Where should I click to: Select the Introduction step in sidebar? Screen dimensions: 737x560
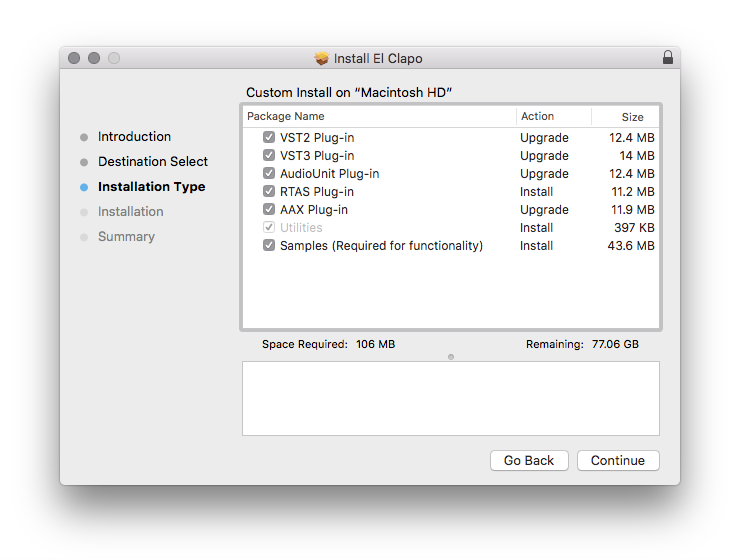pos(134,137)
